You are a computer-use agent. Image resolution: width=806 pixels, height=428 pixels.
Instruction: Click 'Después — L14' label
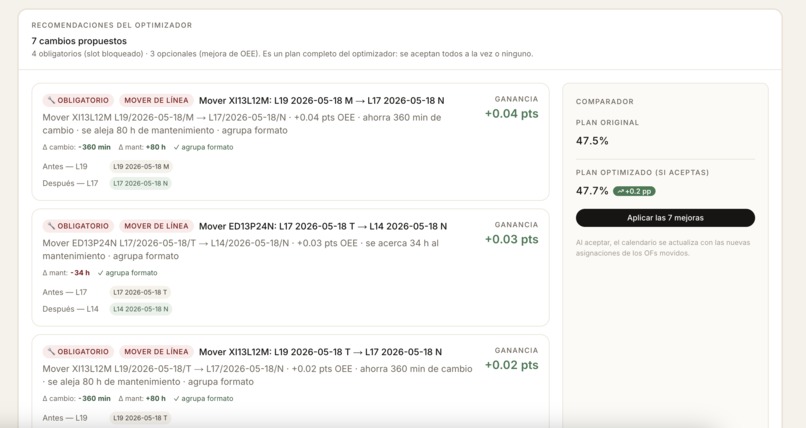coord(70,309)
